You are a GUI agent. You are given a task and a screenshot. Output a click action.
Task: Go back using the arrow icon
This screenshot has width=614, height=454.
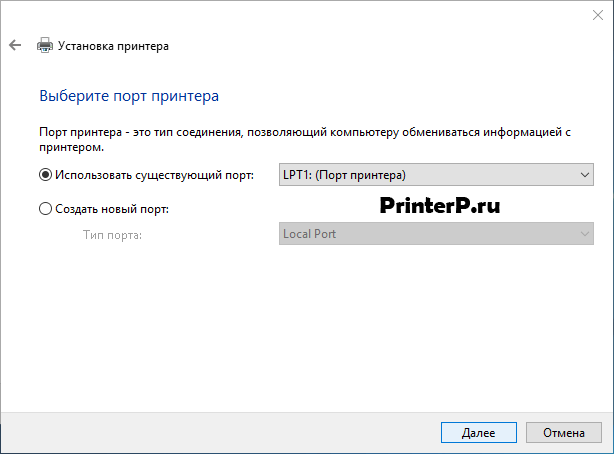15,45
